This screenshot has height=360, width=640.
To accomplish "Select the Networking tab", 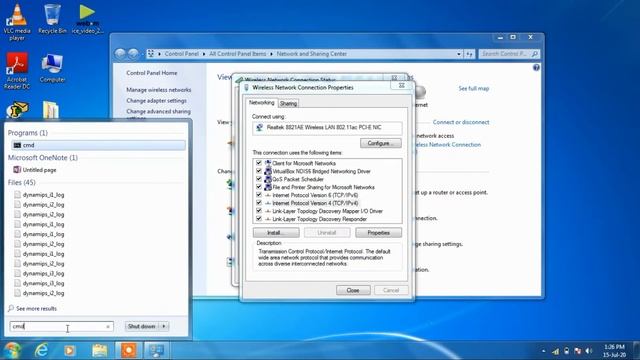I will pos(261,103).
